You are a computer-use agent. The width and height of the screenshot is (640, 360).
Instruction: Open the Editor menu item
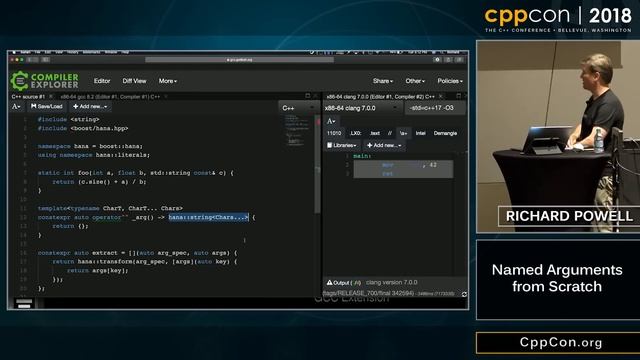(102, 81)
